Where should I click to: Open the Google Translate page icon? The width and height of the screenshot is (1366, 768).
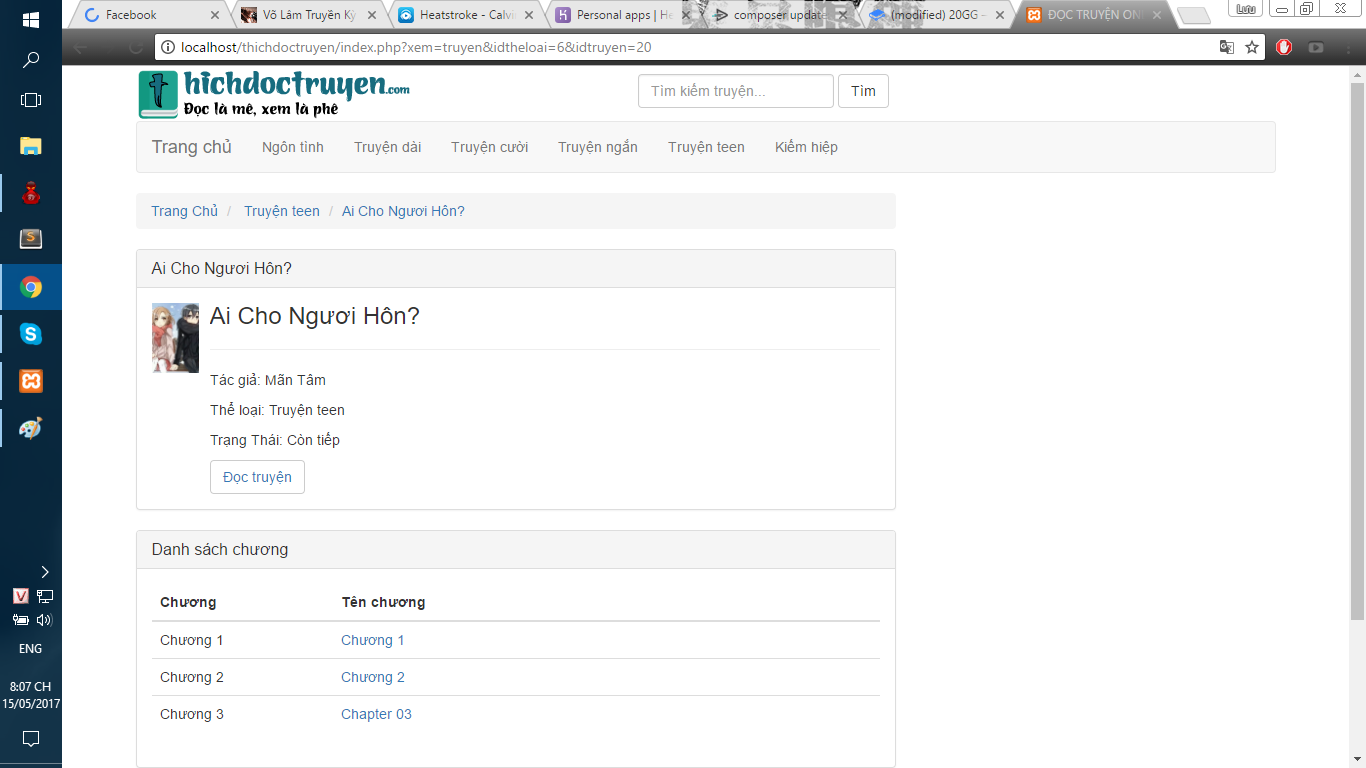1227,47
